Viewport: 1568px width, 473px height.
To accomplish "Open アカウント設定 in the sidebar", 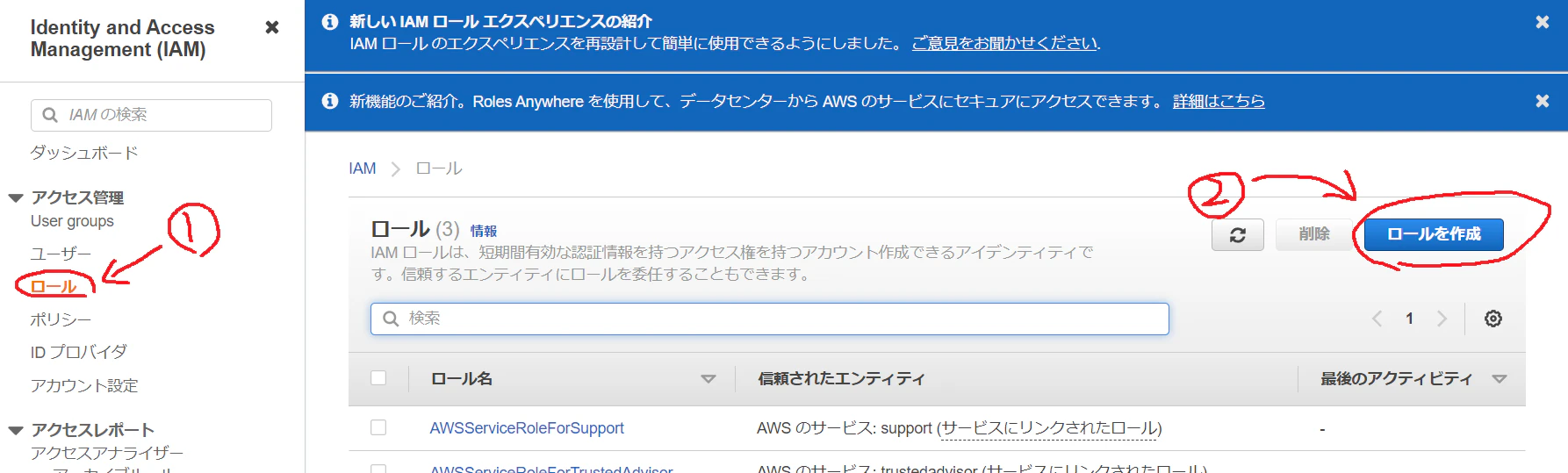I will coord(84,385).
